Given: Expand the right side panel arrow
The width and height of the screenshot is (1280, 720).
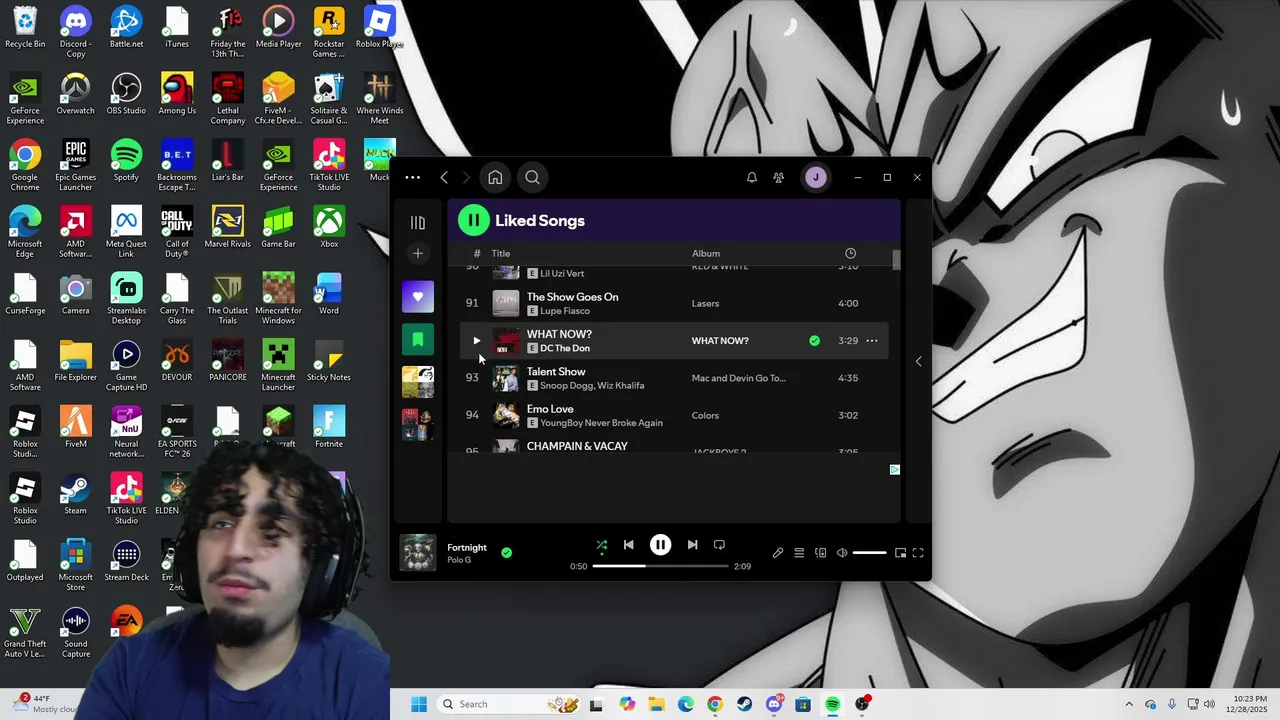Looking at the screenshot, I should [918, 361].
